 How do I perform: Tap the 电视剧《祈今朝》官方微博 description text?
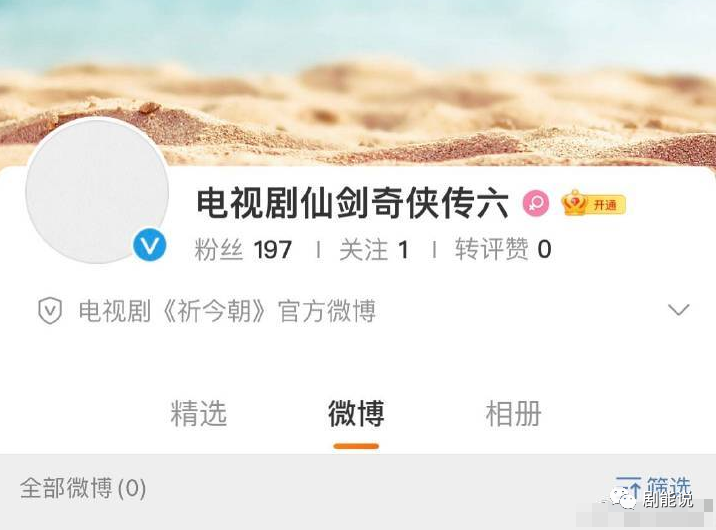[227, 311]
